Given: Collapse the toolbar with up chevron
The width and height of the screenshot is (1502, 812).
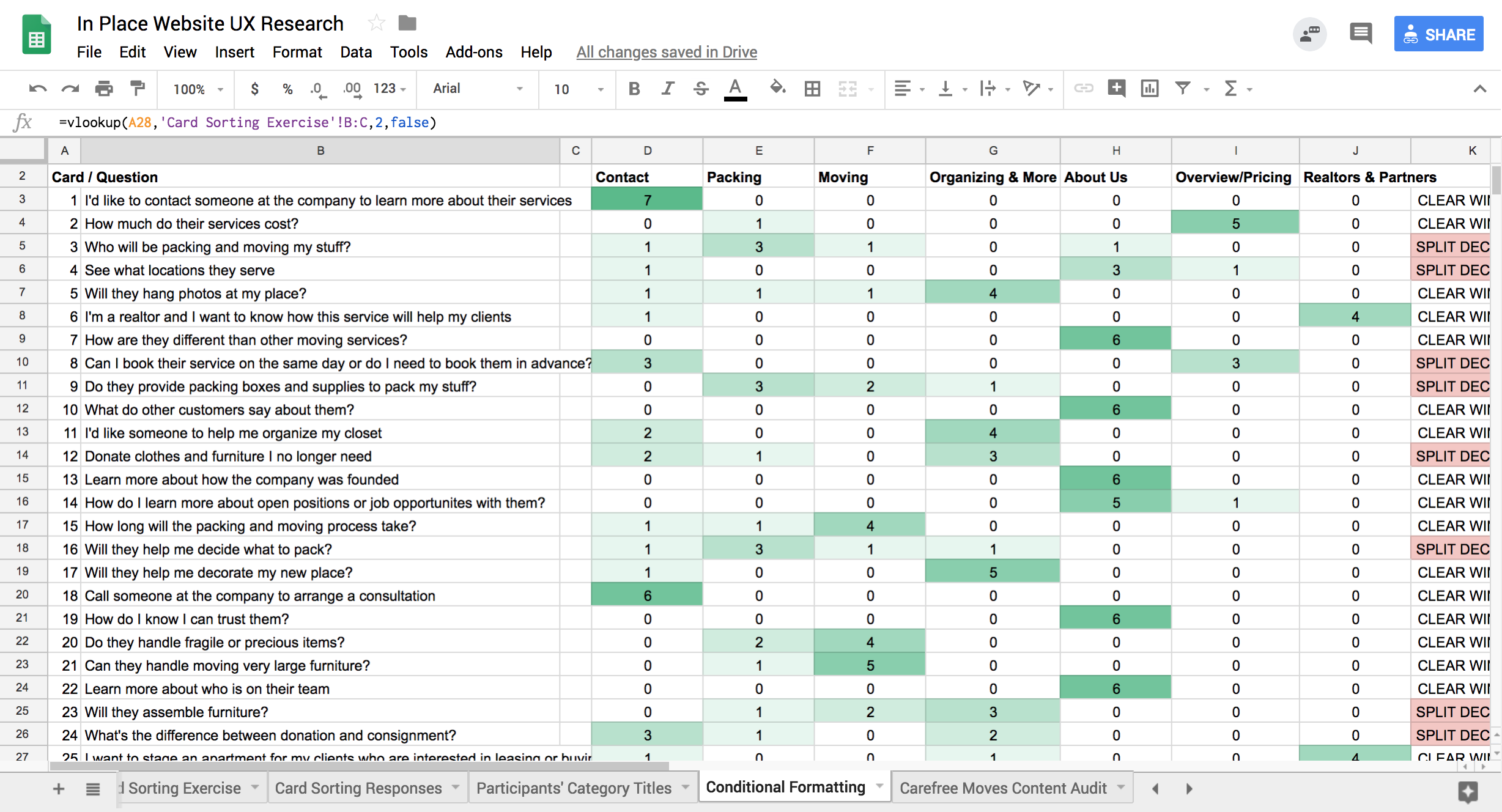Looking at the screenshot, I should [x=1480, y=89].
